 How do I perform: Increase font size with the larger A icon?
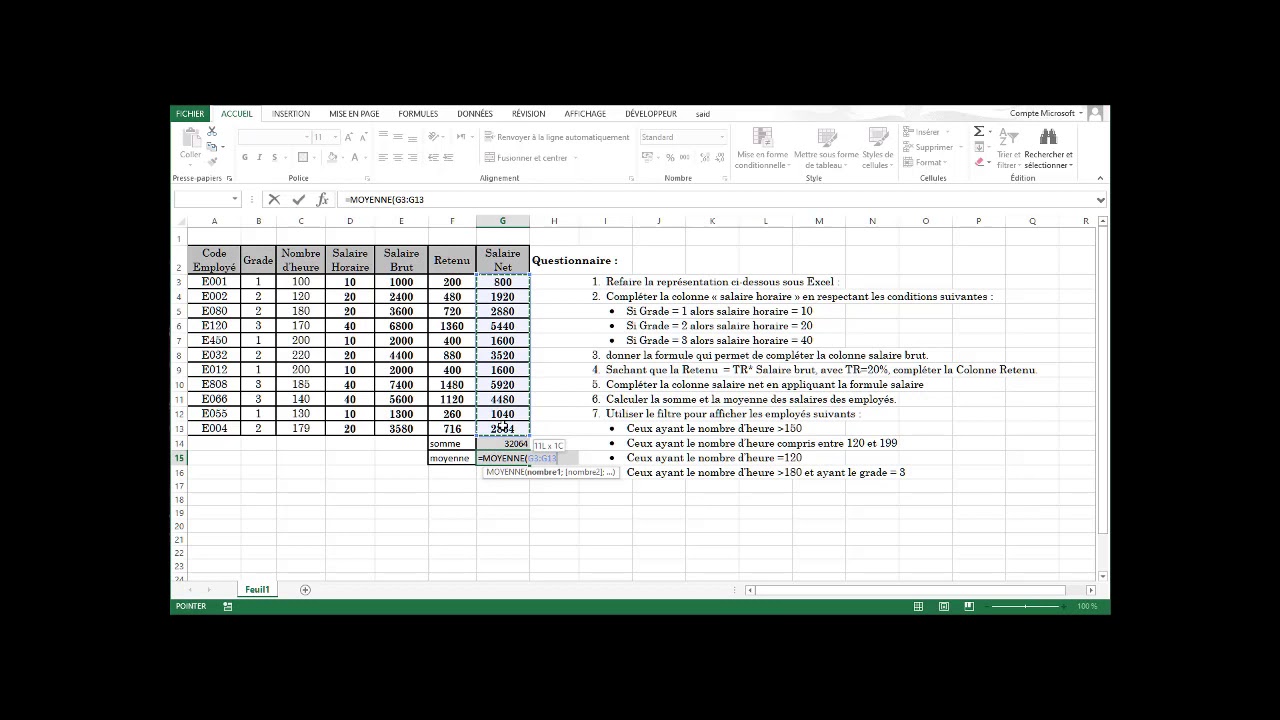pyautogui.click(x=347, y=137)
